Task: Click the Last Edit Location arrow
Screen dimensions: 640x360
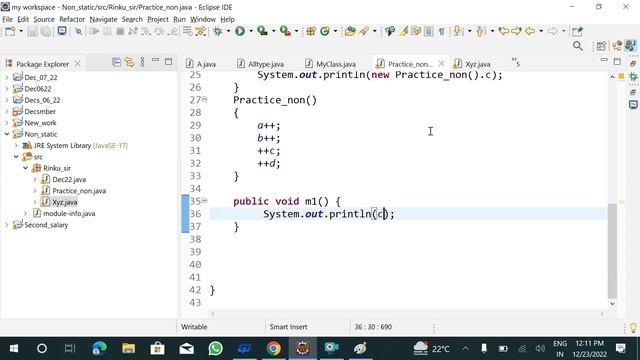Action: (x=504, y=31)
